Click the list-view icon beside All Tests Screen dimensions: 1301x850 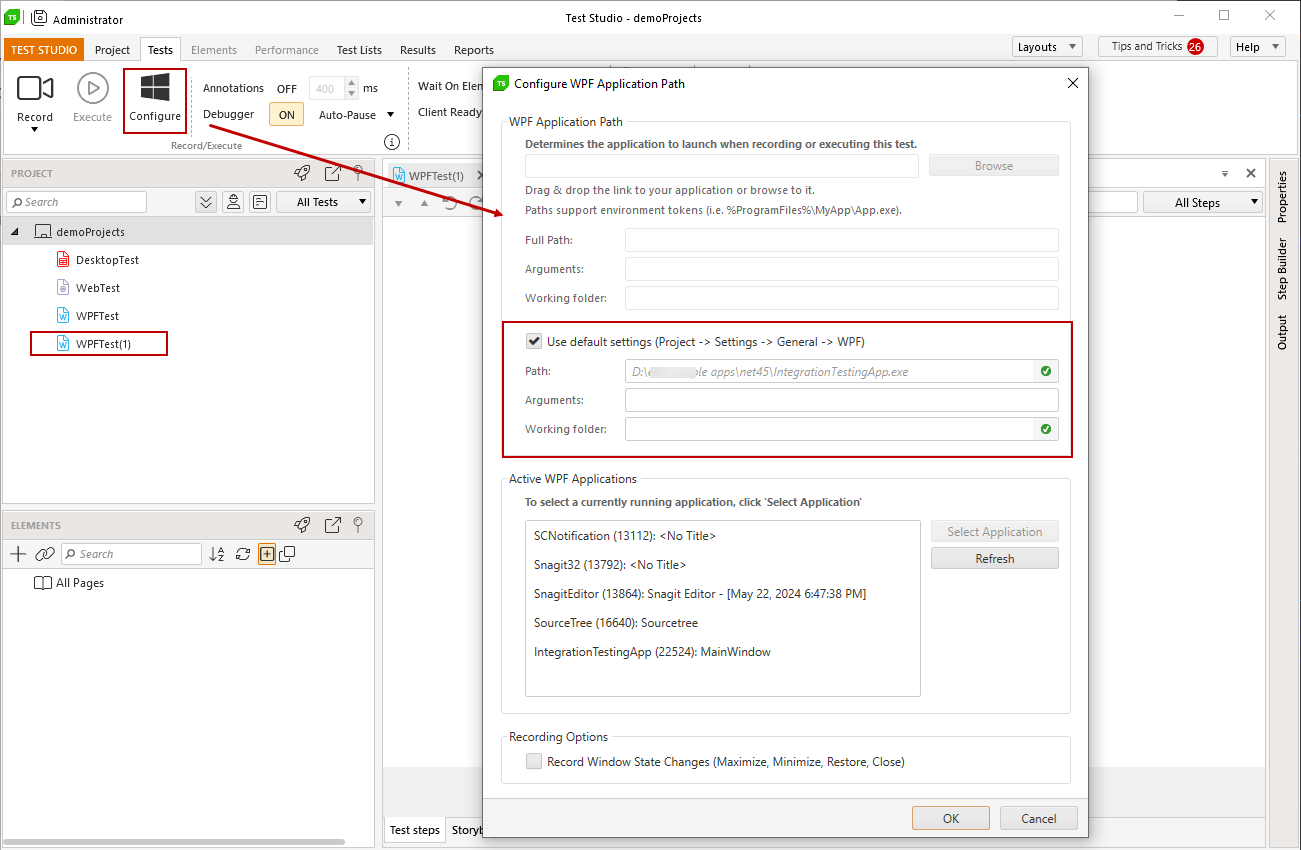260,202
